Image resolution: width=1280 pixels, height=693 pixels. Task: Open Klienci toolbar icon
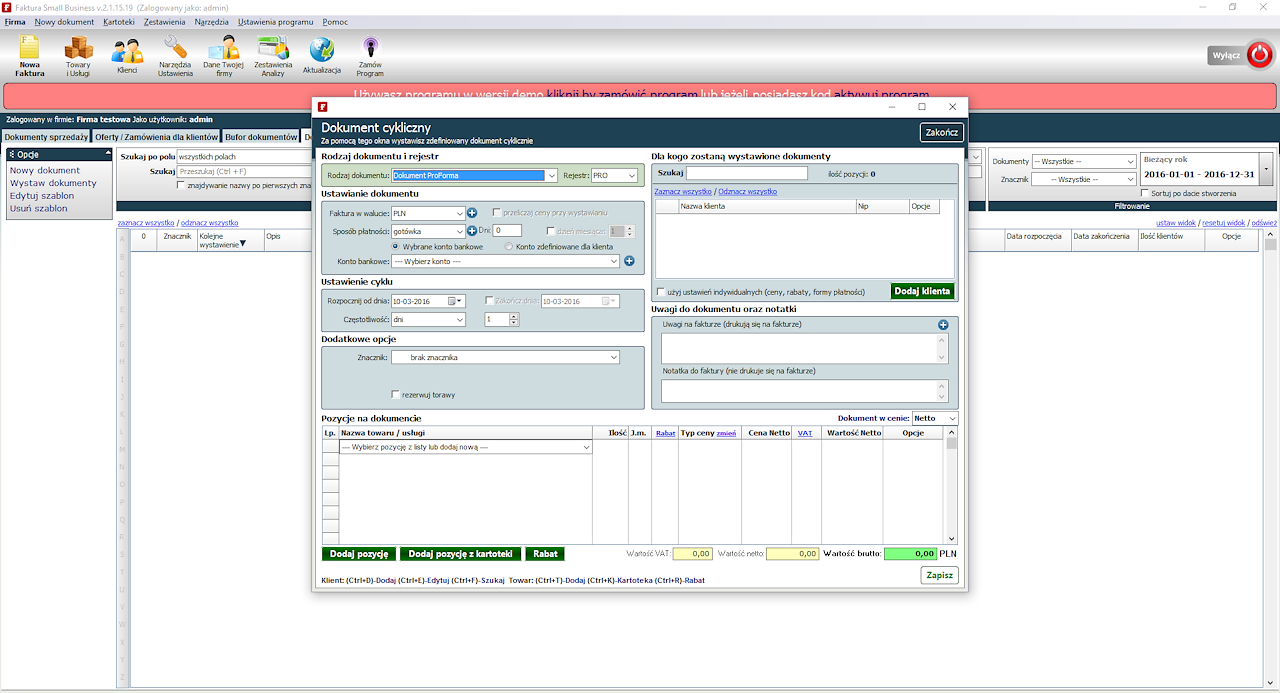127,56
